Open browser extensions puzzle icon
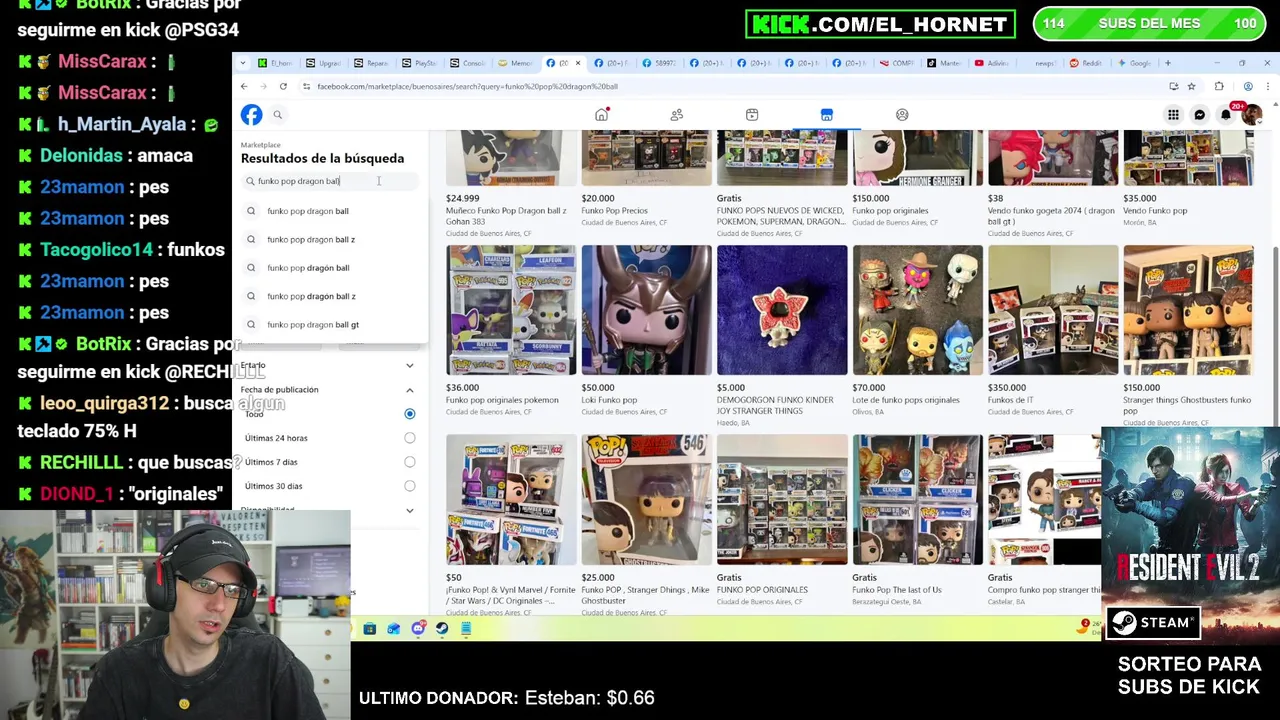Viewport: 1280px width, 720px height. click(1219, 86)
